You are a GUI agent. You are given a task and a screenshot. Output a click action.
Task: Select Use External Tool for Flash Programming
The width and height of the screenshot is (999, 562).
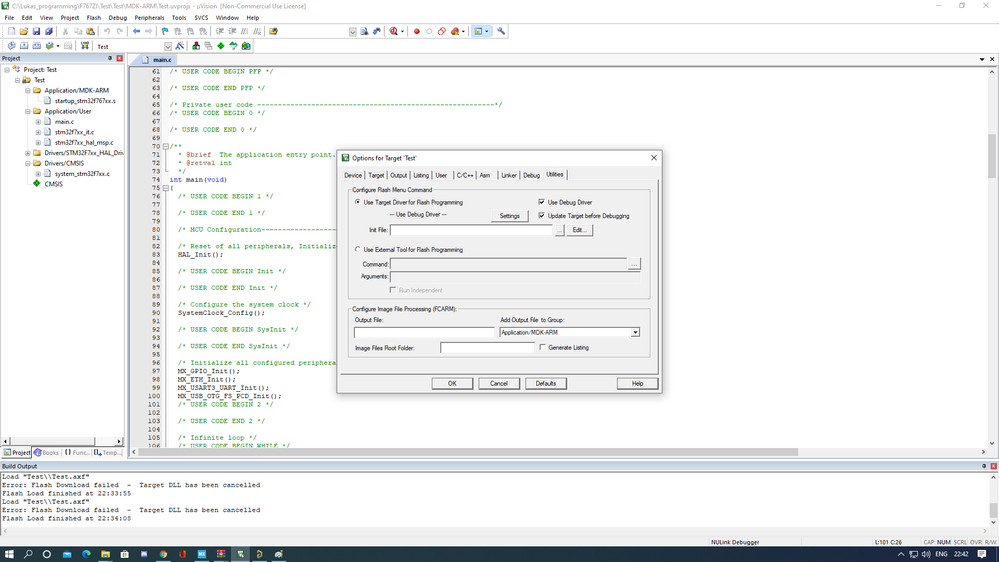[357, 250]
